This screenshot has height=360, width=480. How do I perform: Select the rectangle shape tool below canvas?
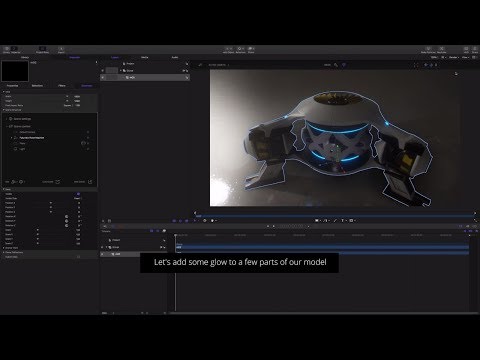click(x=317, y=220)
